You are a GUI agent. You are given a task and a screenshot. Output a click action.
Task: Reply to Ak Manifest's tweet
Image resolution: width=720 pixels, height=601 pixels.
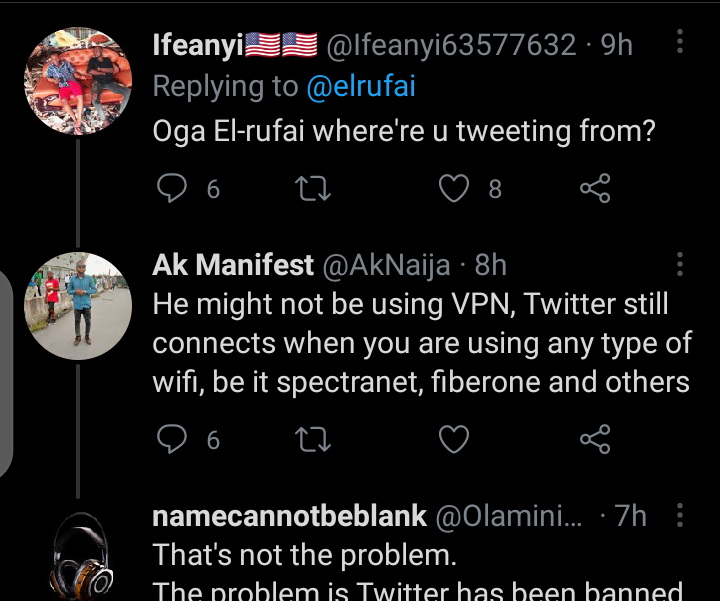[173, 439]
